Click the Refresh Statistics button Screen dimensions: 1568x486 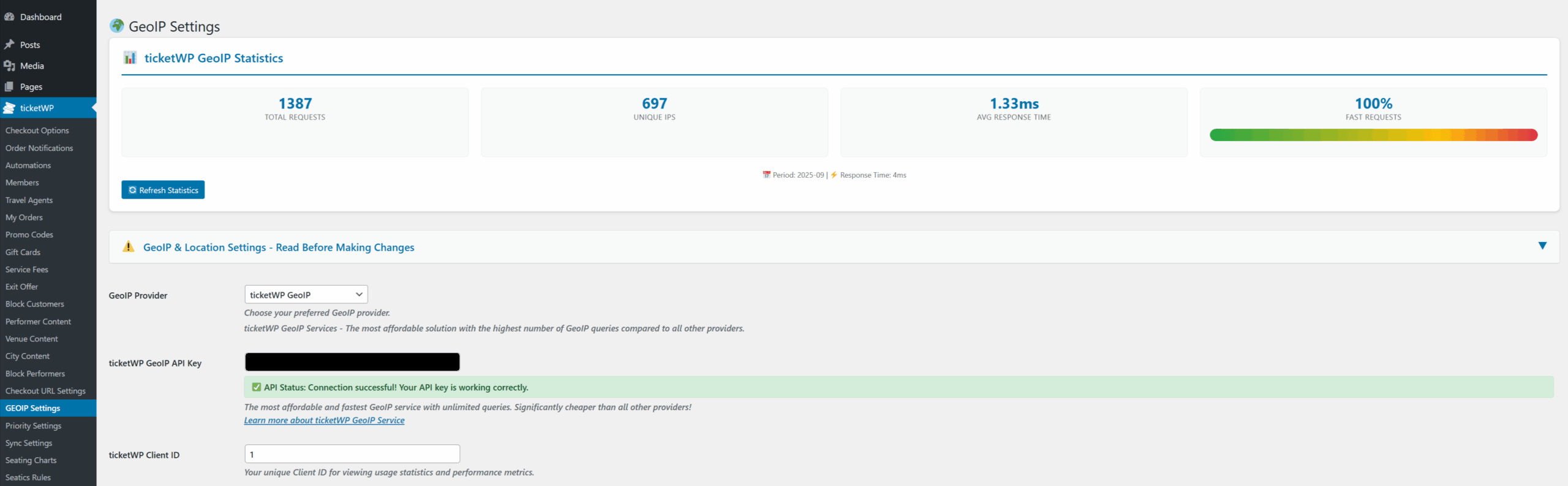163,190
